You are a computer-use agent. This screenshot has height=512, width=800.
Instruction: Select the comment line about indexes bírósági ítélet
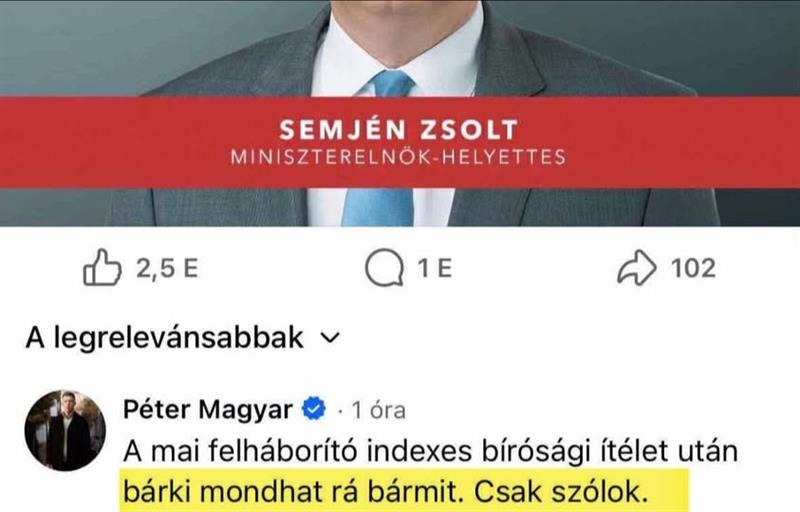click(431, 451)
